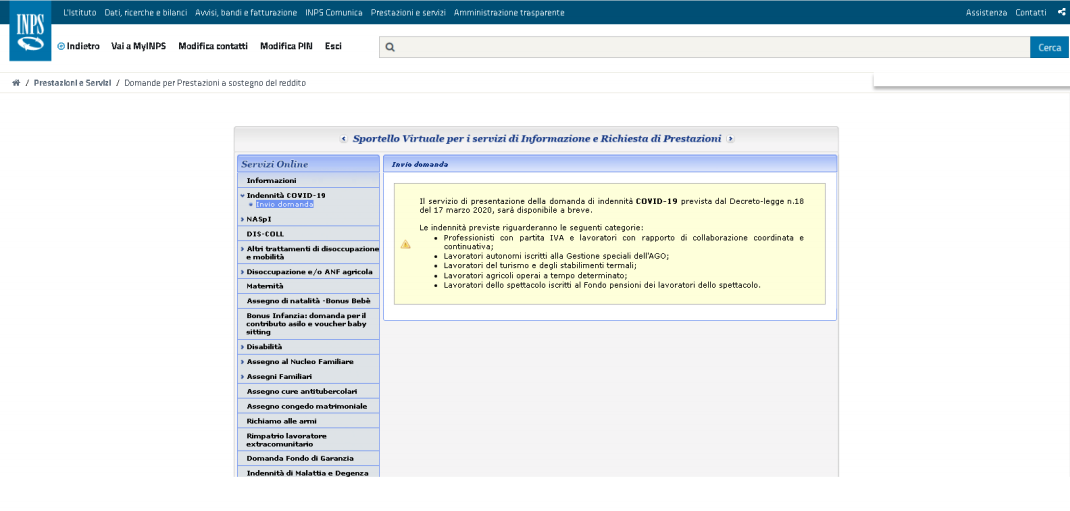
Task: Open Vai a MyINPS
Action: pos(139,46)
